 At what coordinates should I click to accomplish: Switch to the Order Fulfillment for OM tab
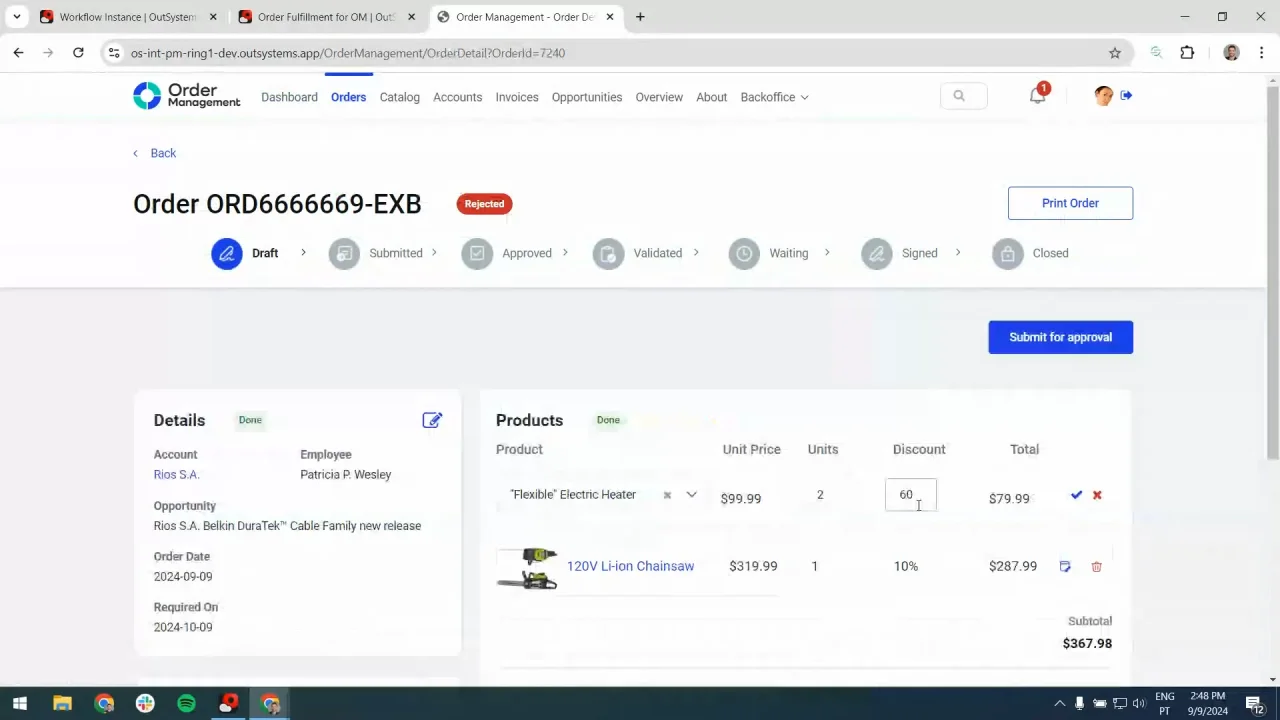326,17
